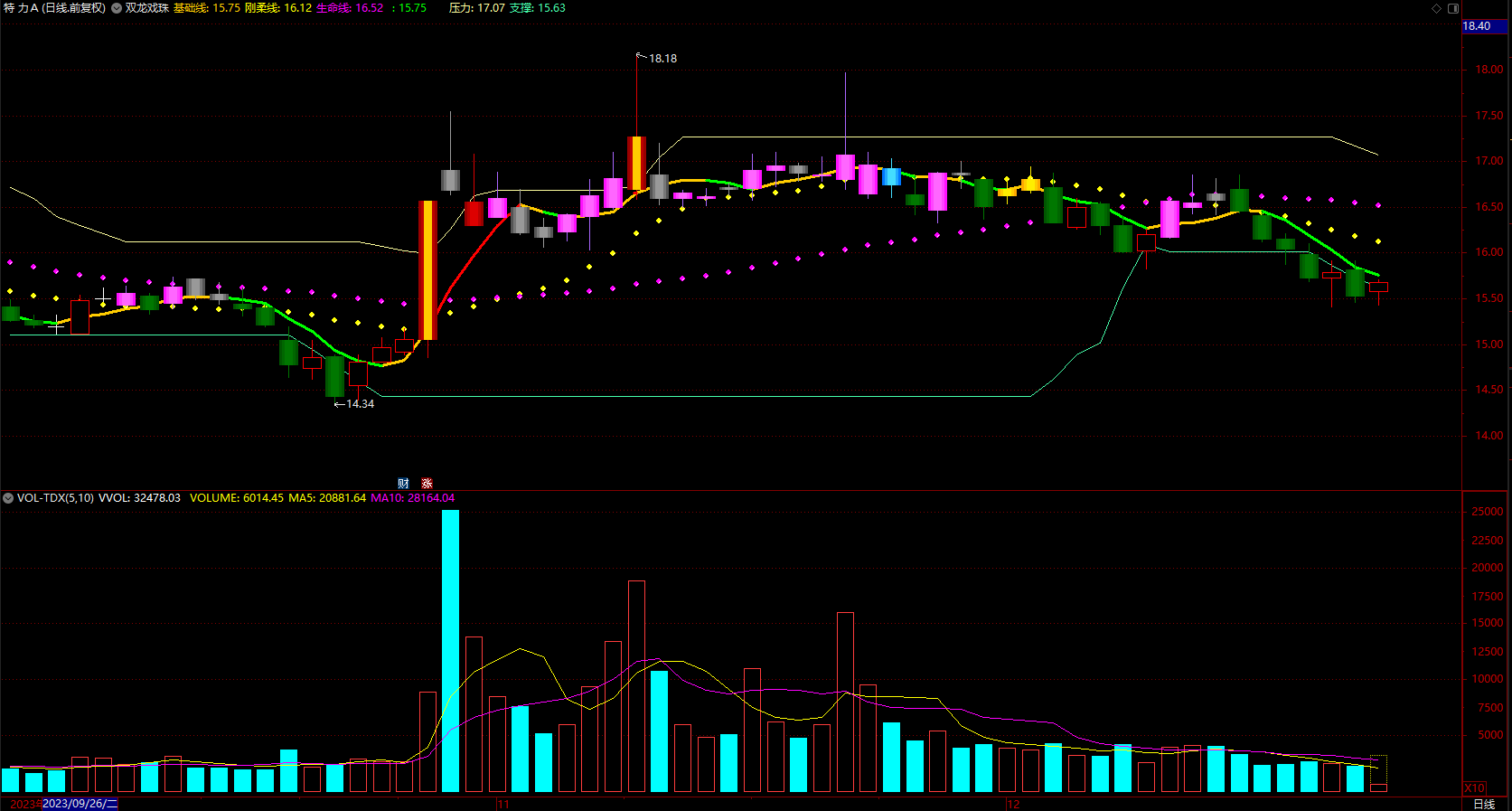Click the X10 volume scale label
1512x811 pixels.
[x=1474, y=788]
